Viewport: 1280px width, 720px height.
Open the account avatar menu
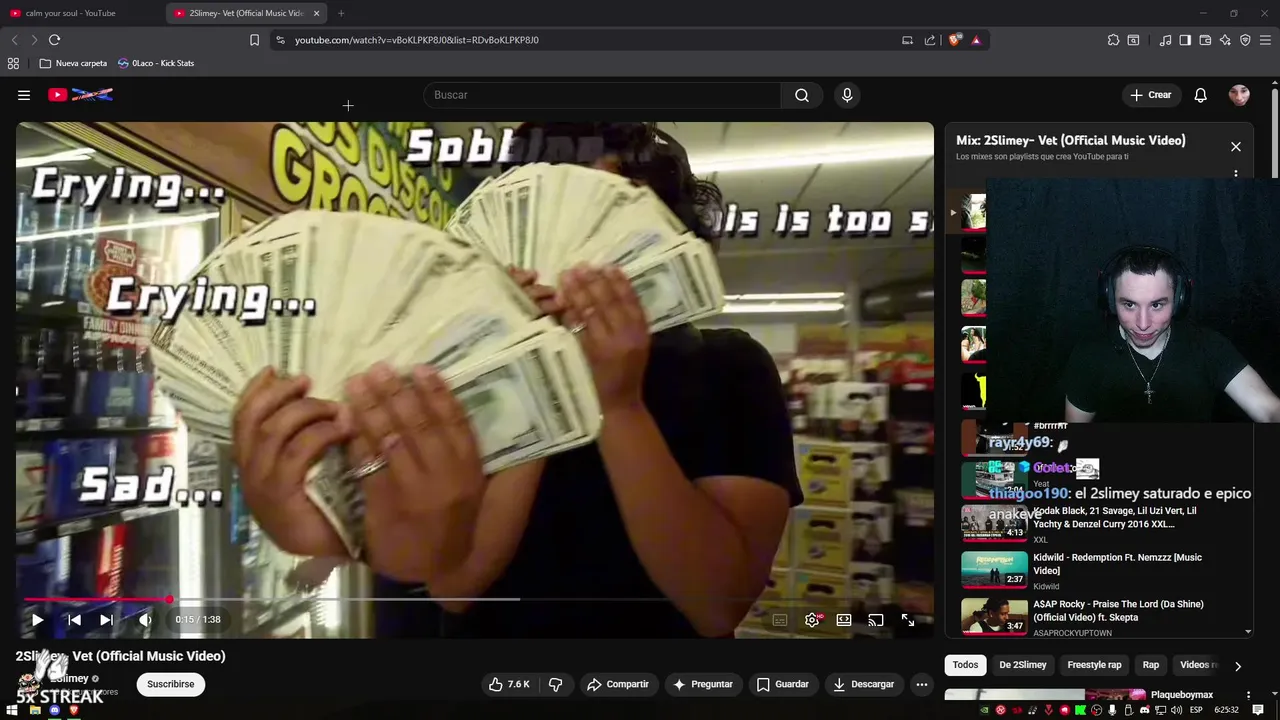1239,95
